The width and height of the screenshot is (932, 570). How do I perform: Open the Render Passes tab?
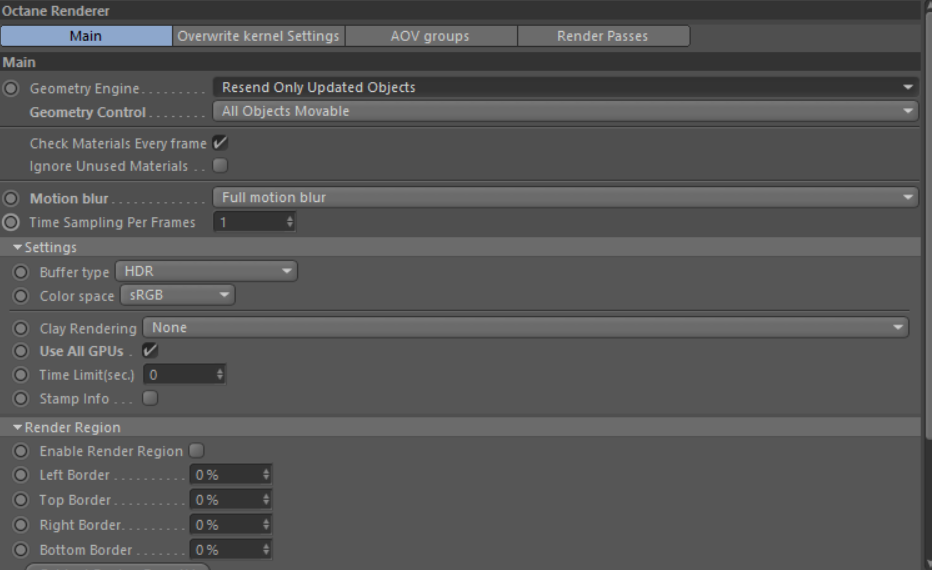click(x=603, y=36)
